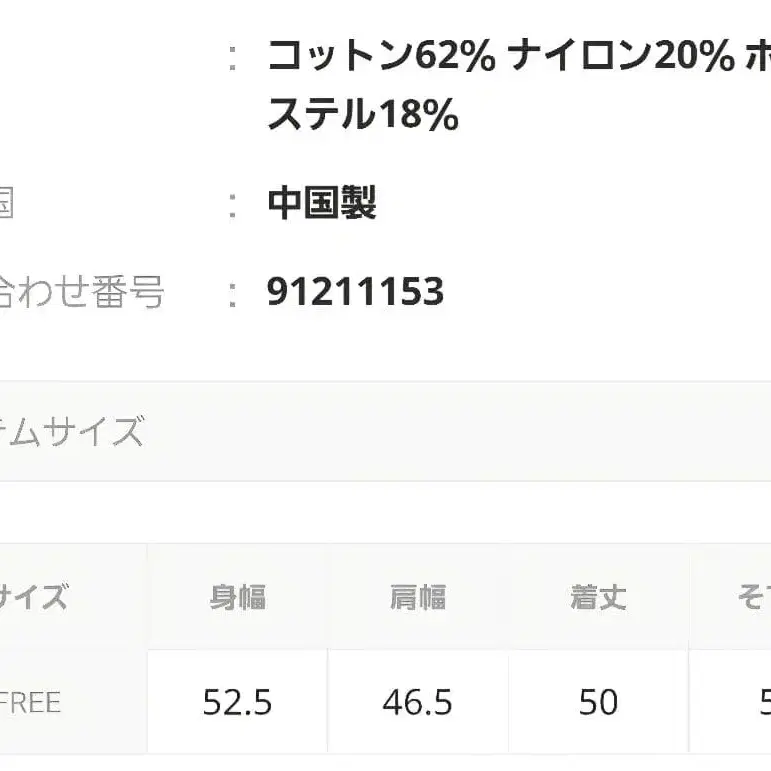Select the 中国製 country value

point(322,204)
